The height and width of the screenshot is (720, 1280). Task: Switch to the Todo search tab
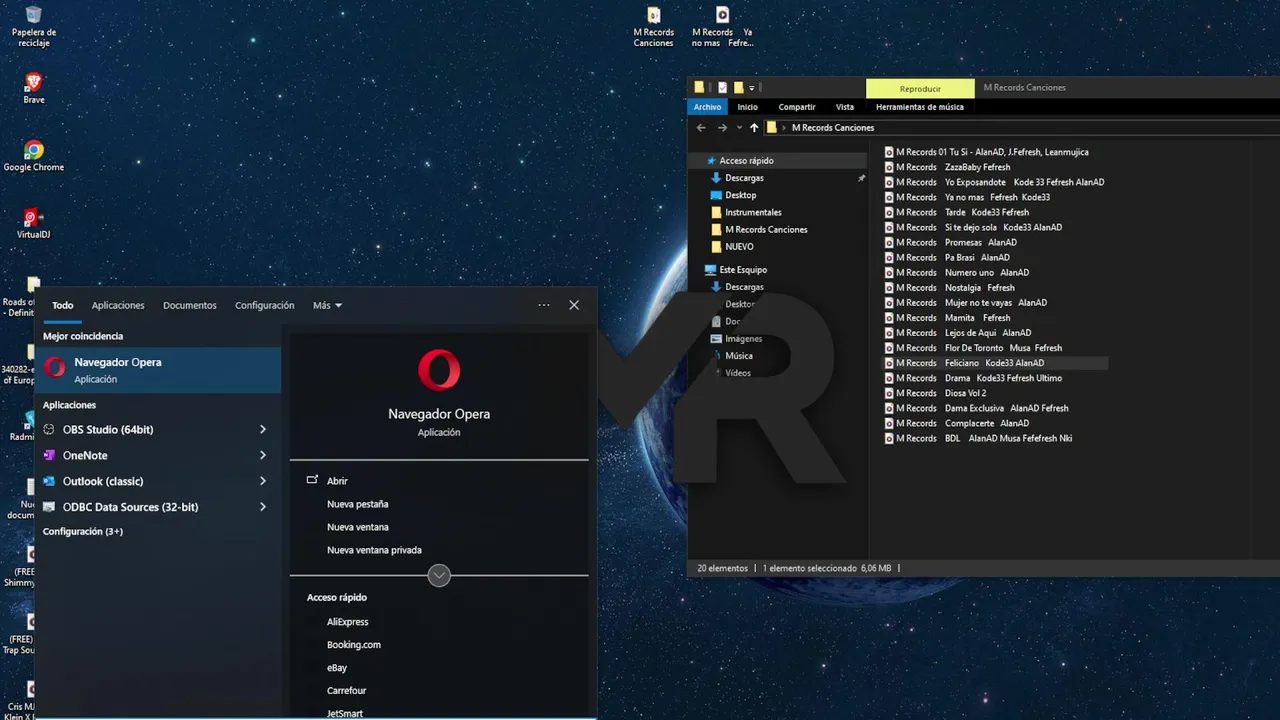coord(63,305)
